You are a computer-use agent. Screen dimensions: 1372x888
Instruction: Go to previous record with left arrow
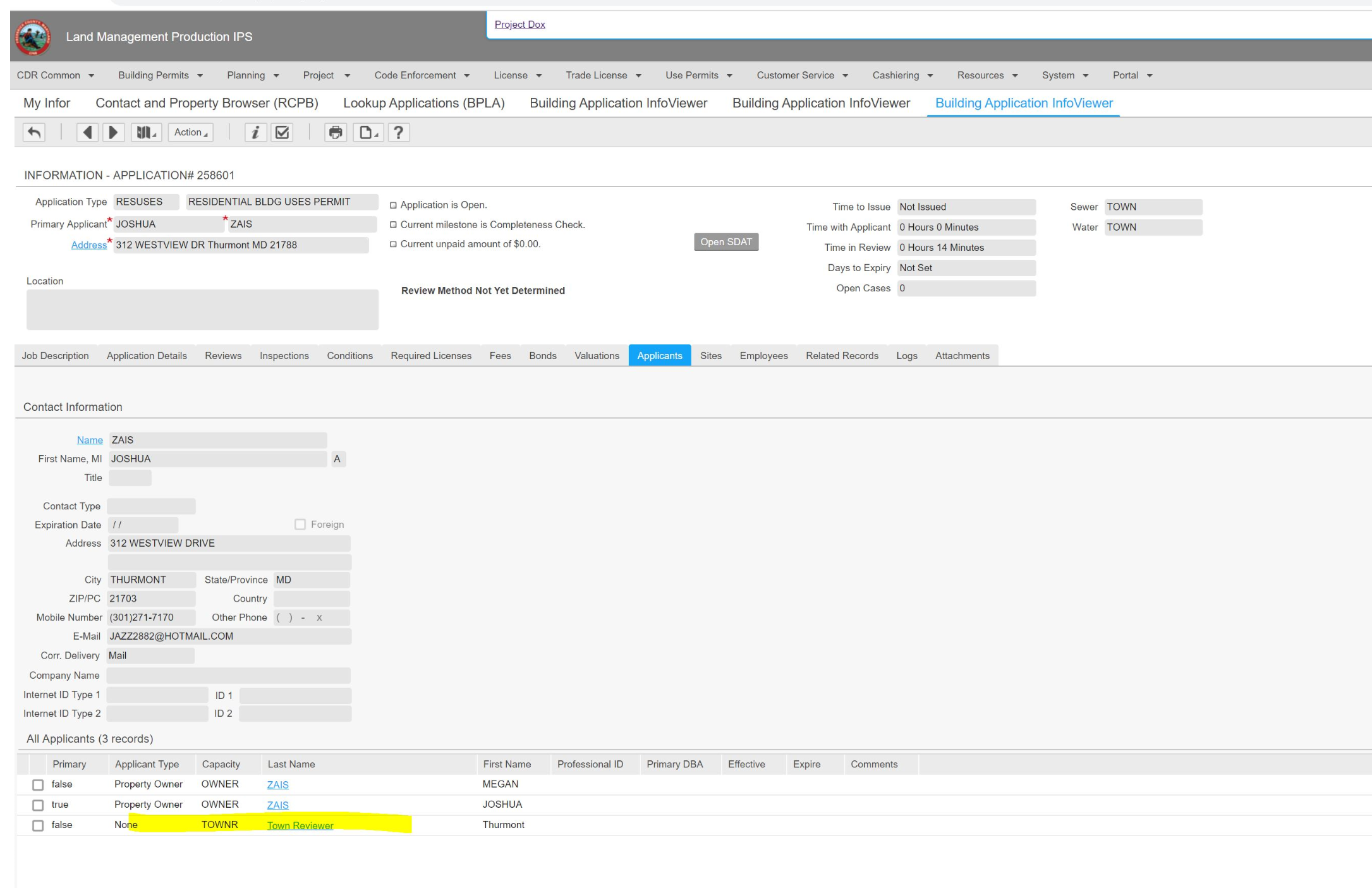click(87, 132)
